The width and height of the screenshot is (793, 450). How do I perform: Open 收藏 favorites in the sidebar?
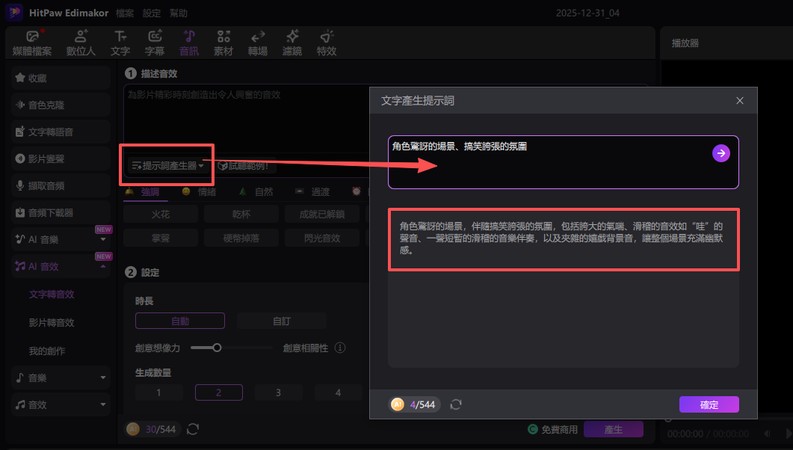(60, 78)
